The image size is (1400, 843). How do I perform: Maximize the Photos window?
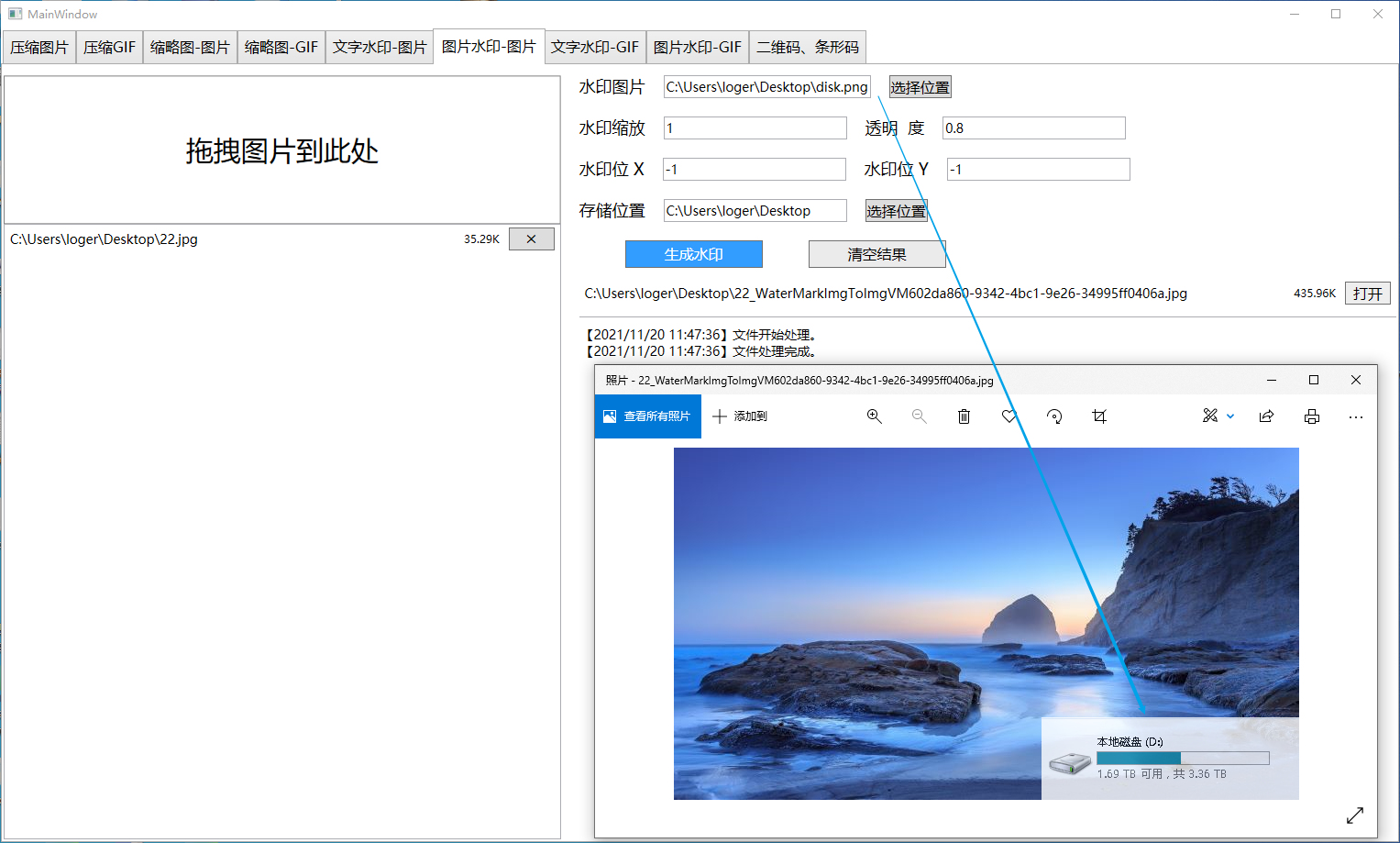click(1314, 380)
